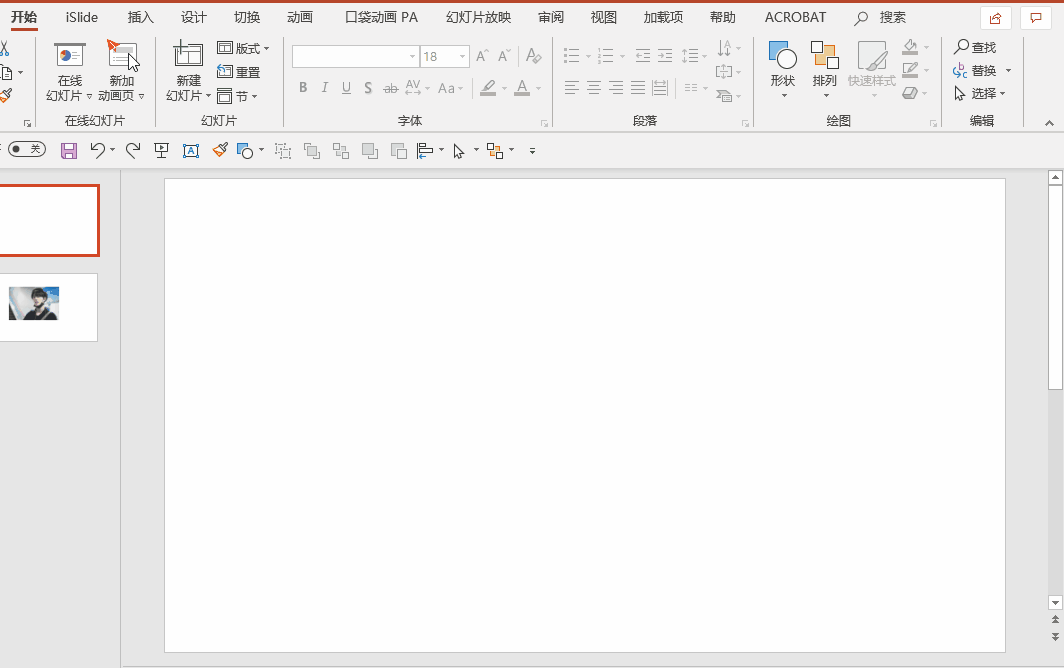Switch to the 插入 insert tab
The height and width of the screenshot is (668, 1064).
click(x=140, y=18)
